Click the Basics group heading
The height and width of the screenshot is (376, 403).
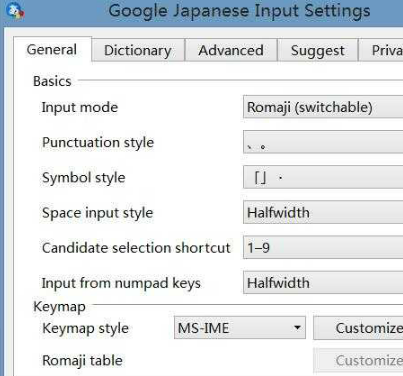pyautogui.click(x=52, y=81)
